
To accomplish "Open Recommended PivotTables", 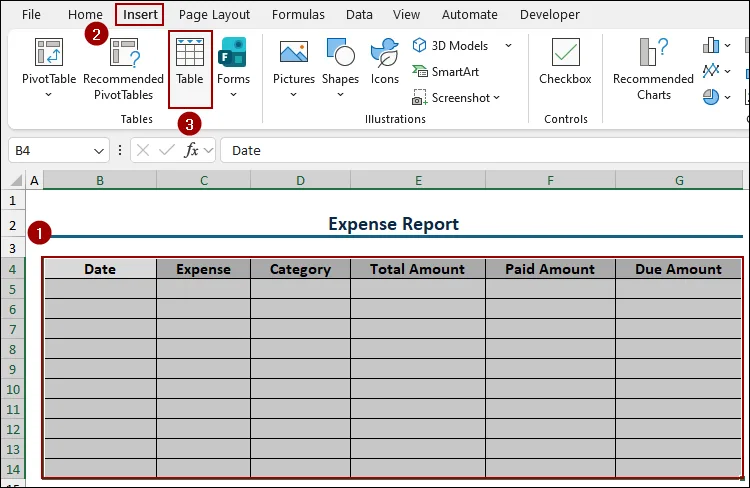I will [x=123, y=69].
